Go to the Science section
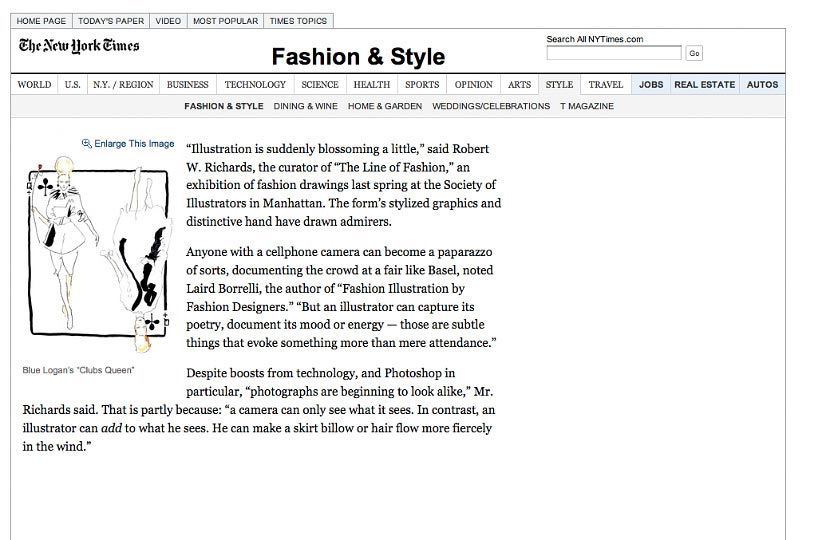 [320, 85]
